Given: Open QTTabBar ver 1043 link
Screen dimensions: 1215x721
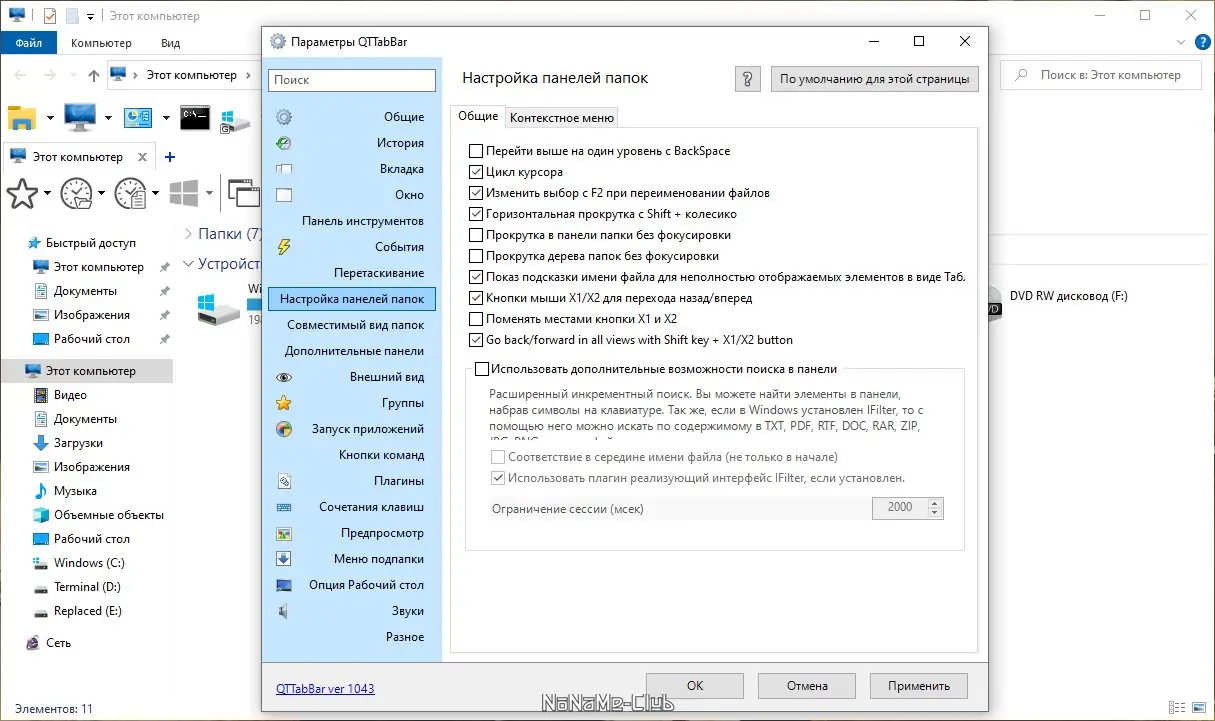Looking at the screenshot, I should pyautogui.click(x=325, y=689).
